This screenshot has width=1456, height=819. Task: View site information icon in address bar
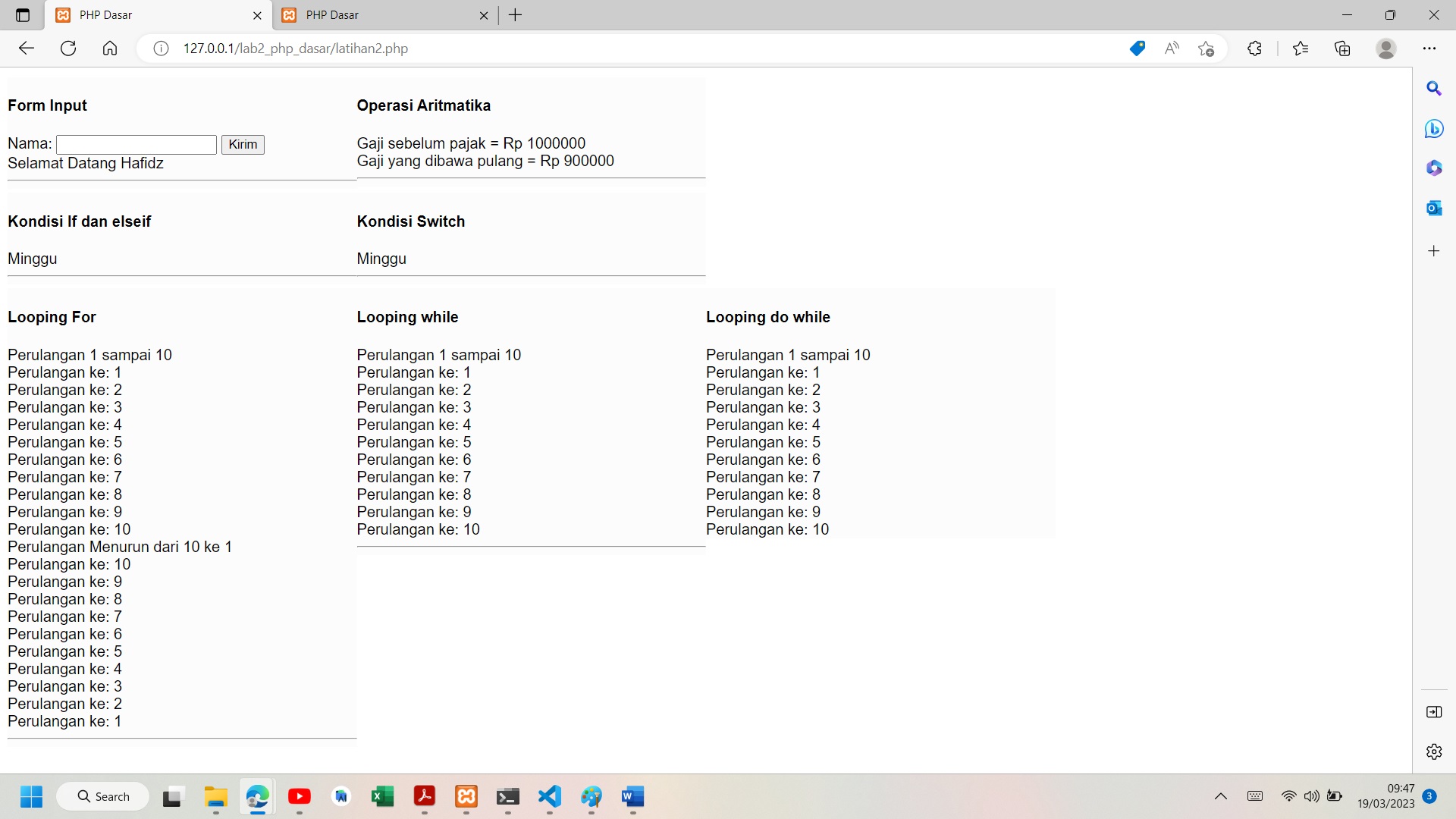(x=161, y=49)
